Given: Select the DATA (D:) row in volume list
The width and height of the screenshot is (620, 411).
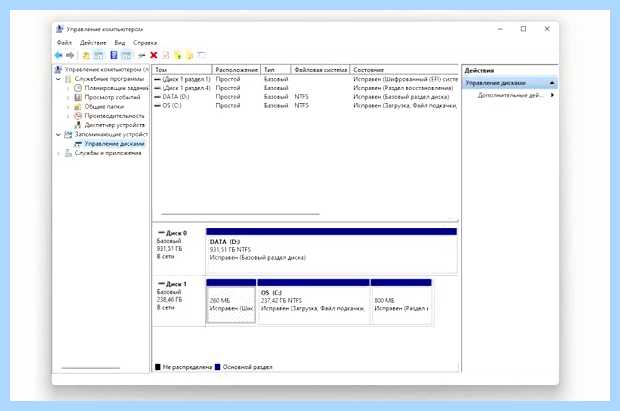Looking at the screenshot, I should (305, 97).
